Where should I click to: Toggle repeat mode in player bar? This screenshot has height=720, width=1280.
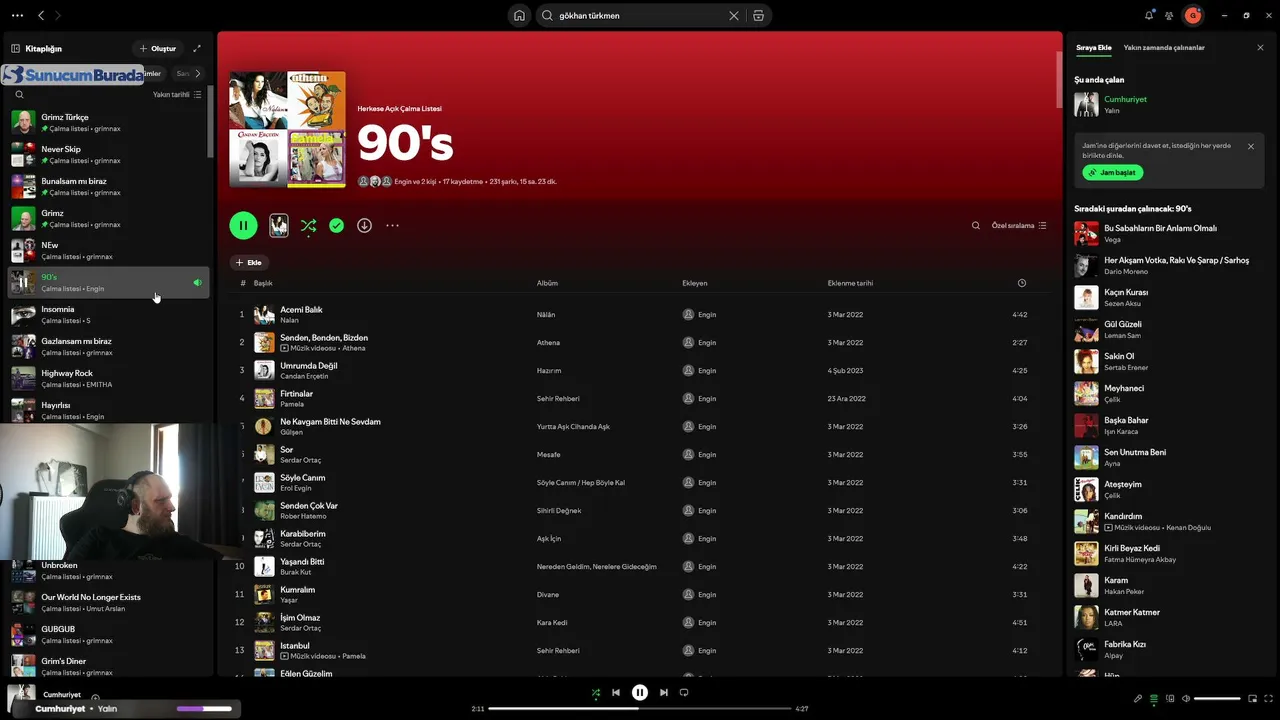(684, 692)
